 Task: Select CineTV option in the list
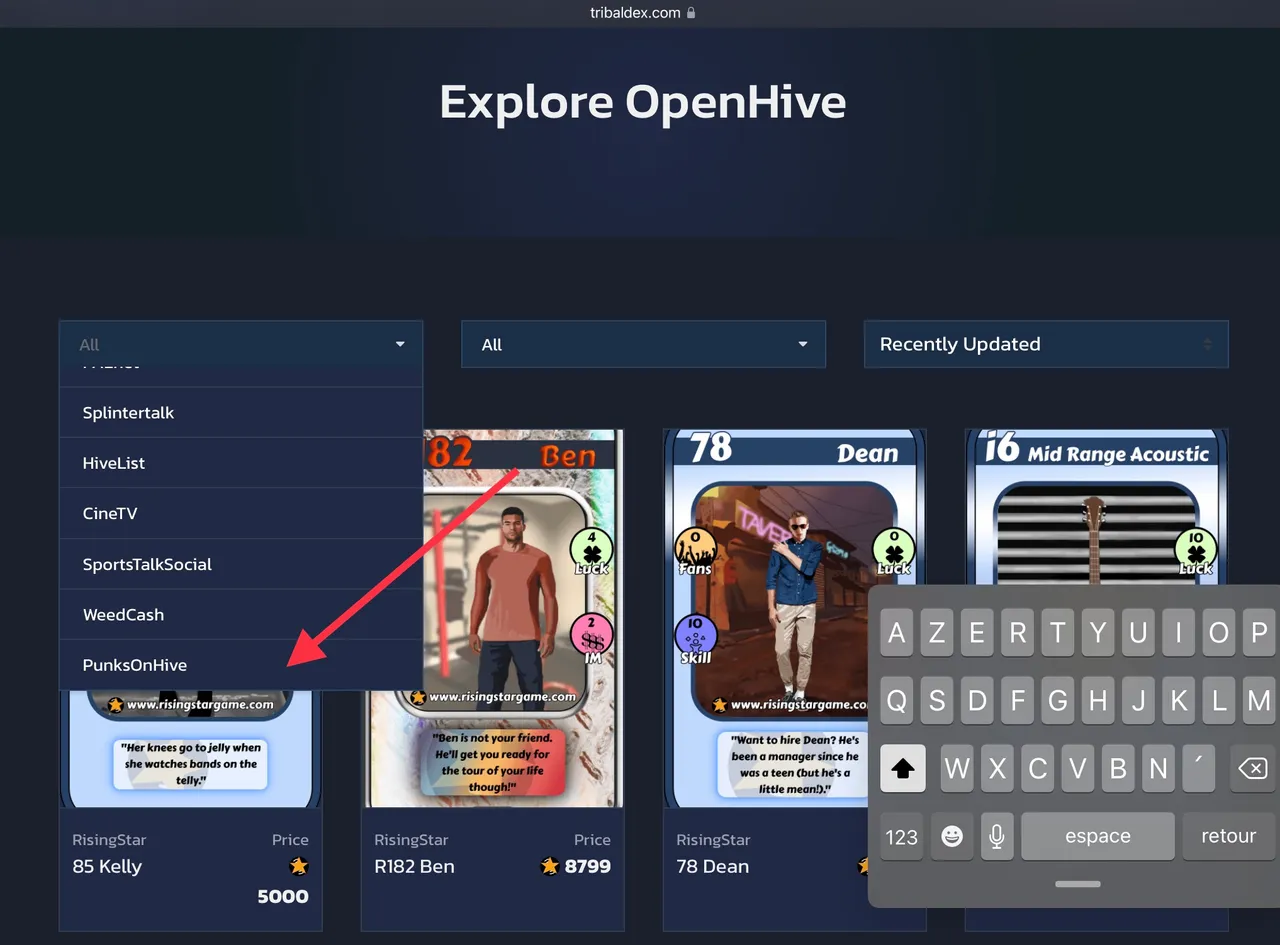tap(241, 513)
